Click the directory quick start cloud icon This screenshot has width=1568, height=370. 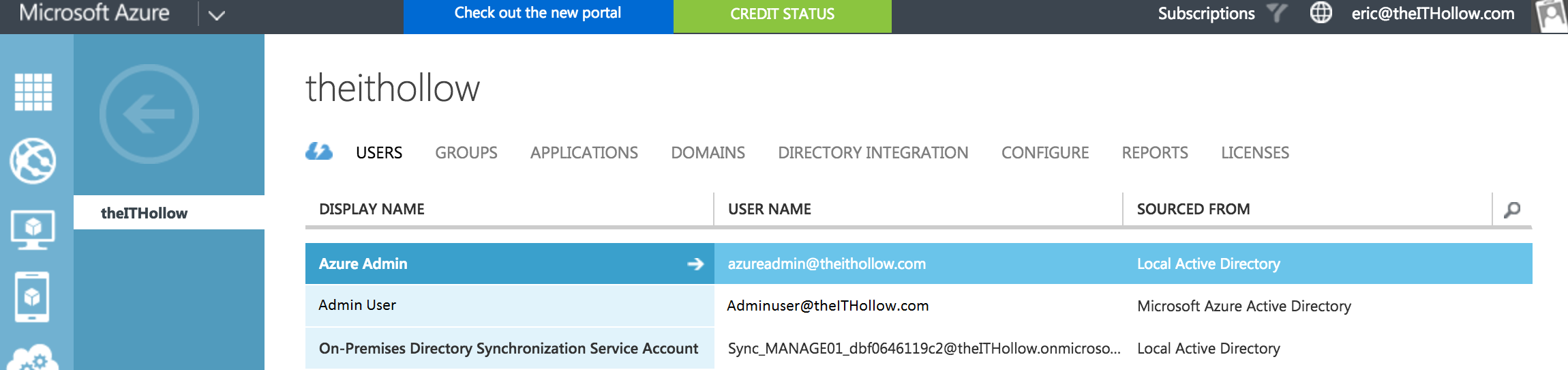(319, 152)
